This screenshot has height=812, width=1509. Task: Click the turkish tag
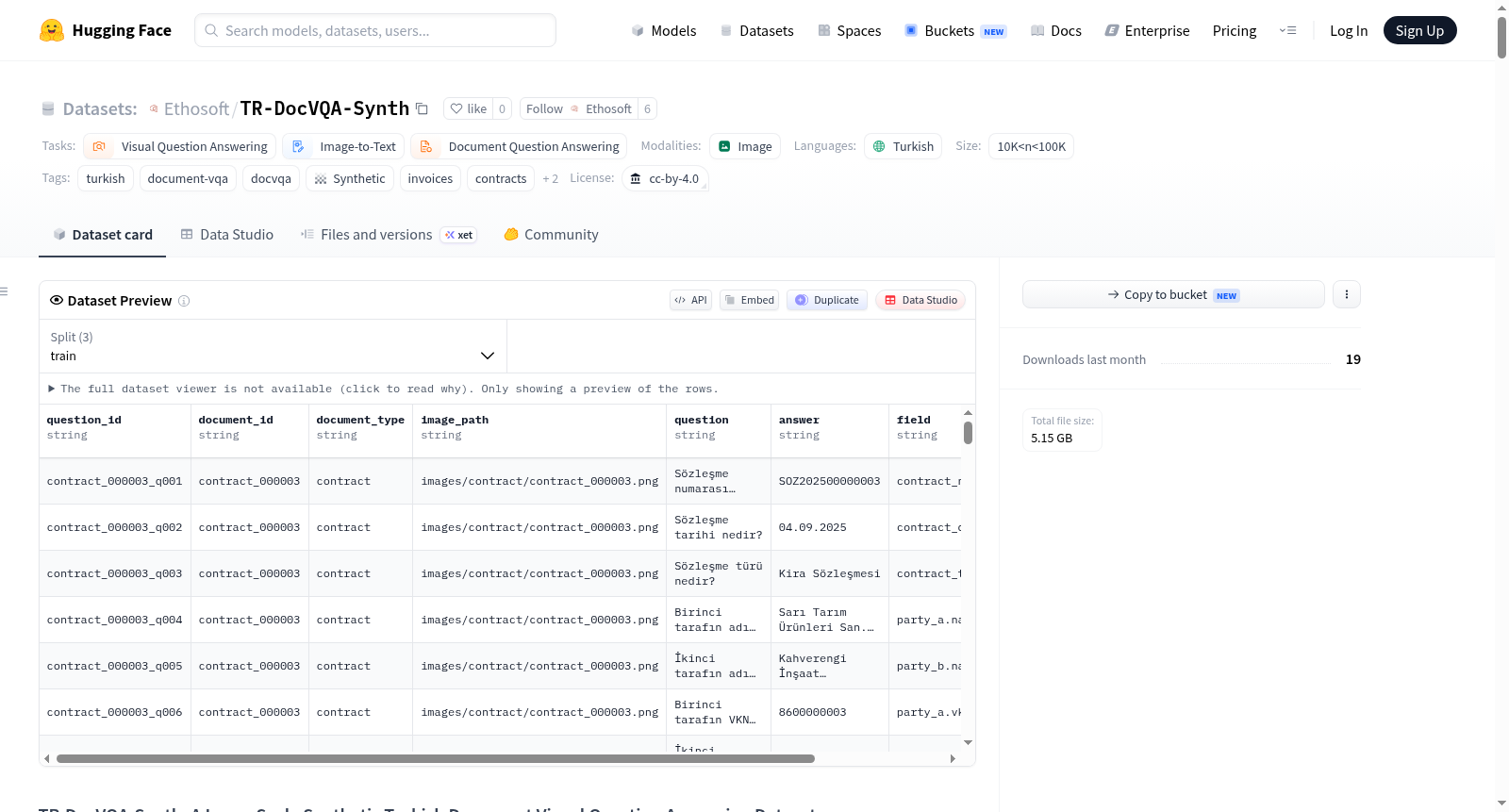[x=106, y=178]
